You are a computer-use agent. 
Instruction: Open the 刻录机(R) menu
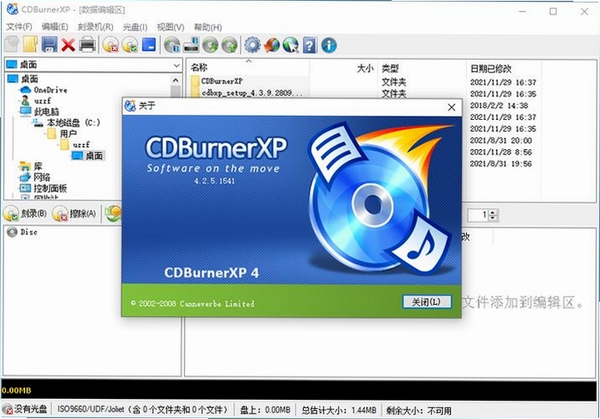click(95, 27)
